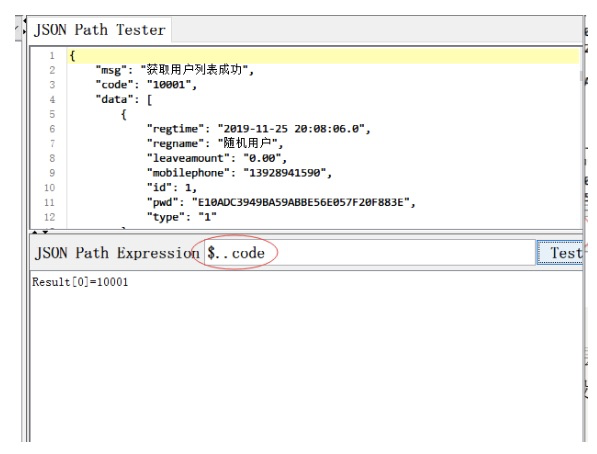Click the "pwd" hash value line
This screenshot has height=454, width=597.
click(281, 202)
